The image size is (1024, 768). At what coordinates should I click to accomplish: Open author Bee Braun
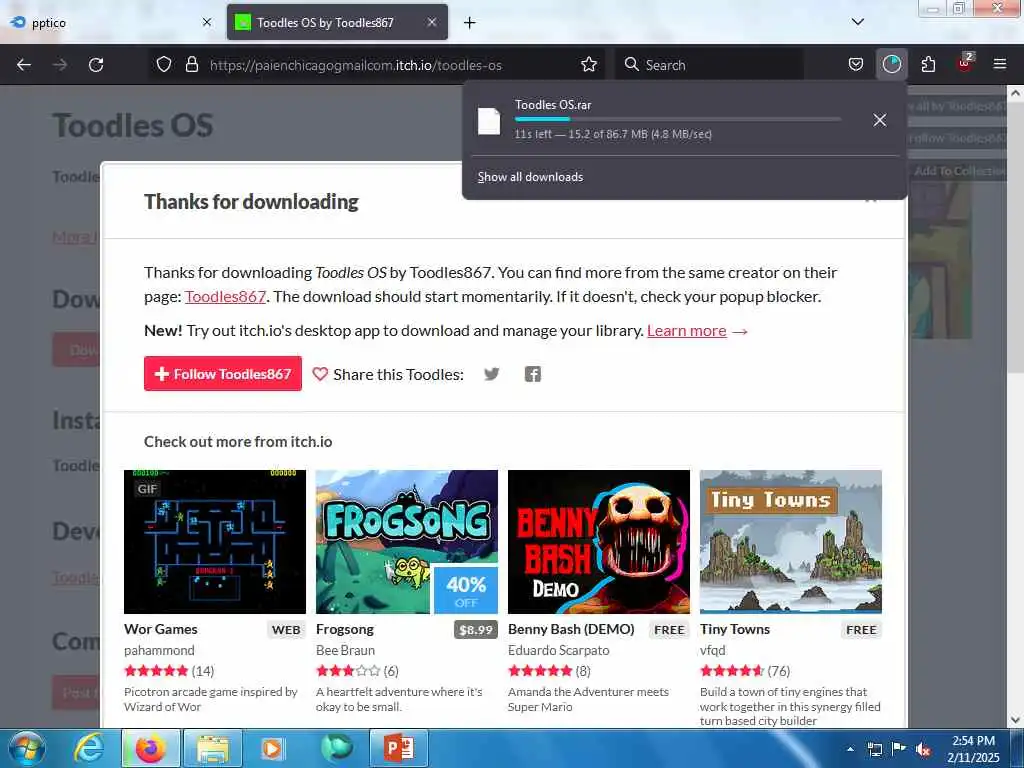(345, 650)
